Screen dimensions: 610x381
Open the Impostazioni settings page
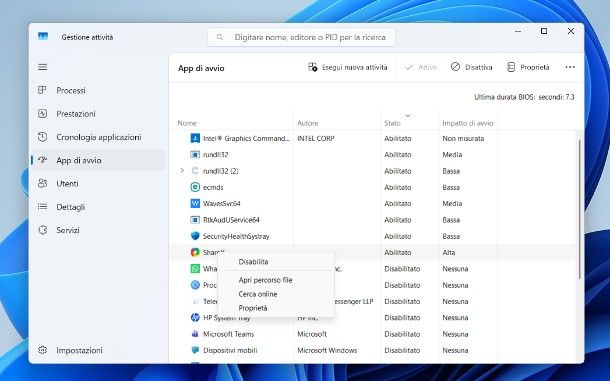pos(99,350)
